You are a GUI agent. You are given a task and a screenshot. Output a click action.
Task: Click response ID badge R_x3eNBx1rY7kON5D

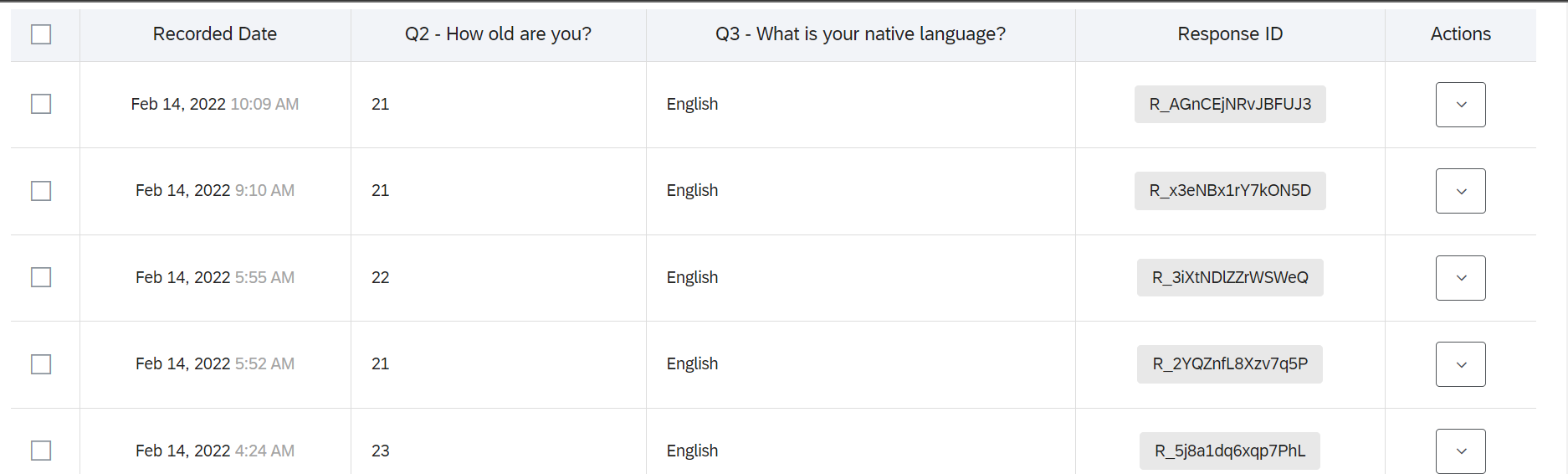pos(1230,191)
